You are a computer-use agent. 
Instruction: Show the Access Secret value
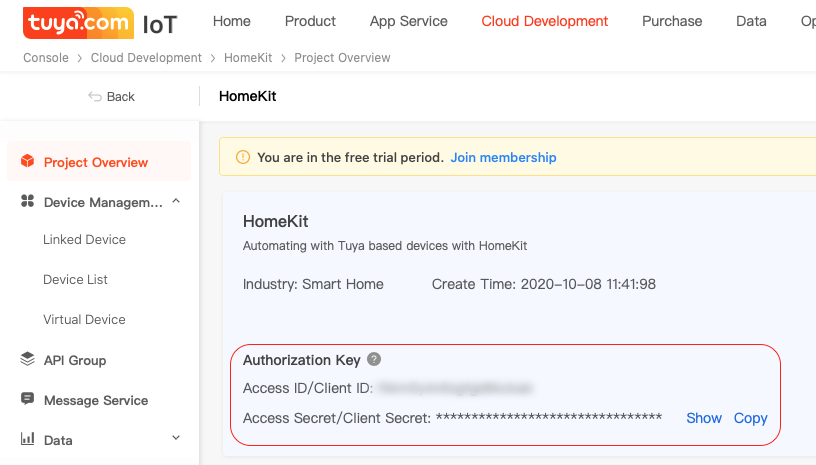tap(704, 418)
